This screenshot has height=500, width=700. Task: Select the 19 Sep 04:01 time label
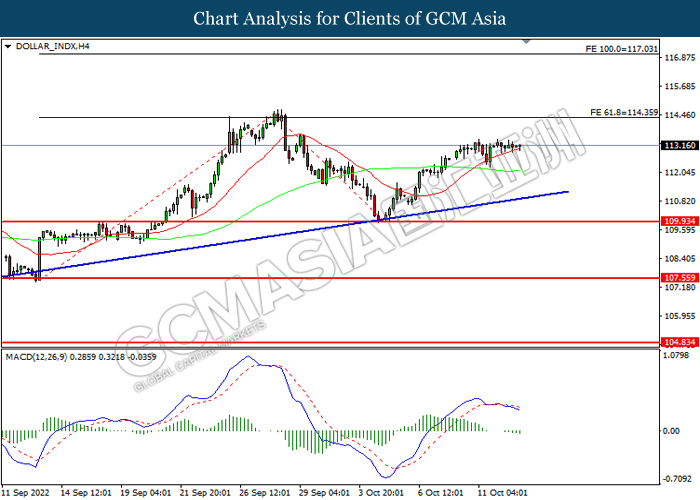tap(146, 493)
